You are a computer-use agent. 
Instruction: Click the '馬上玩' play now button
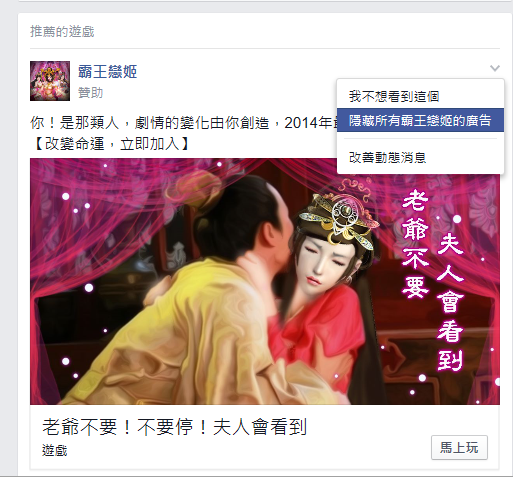[459, 447]
